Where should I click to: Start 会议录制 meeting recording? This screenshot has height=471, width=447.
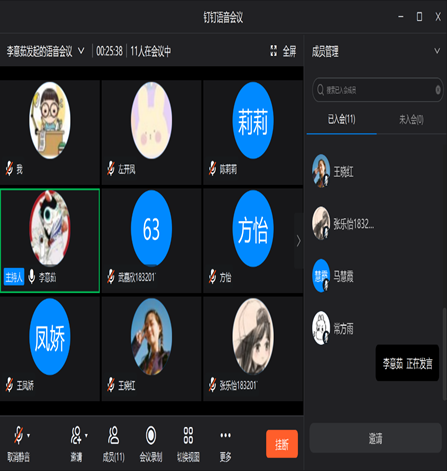click(x=151, y=435)
